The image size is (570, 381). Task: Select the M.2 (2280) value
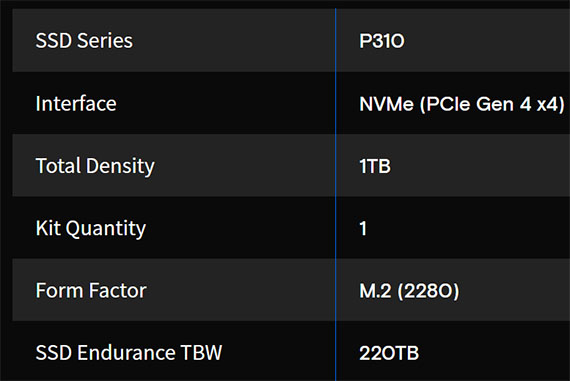pyautogui.click(x=409, y=291)
